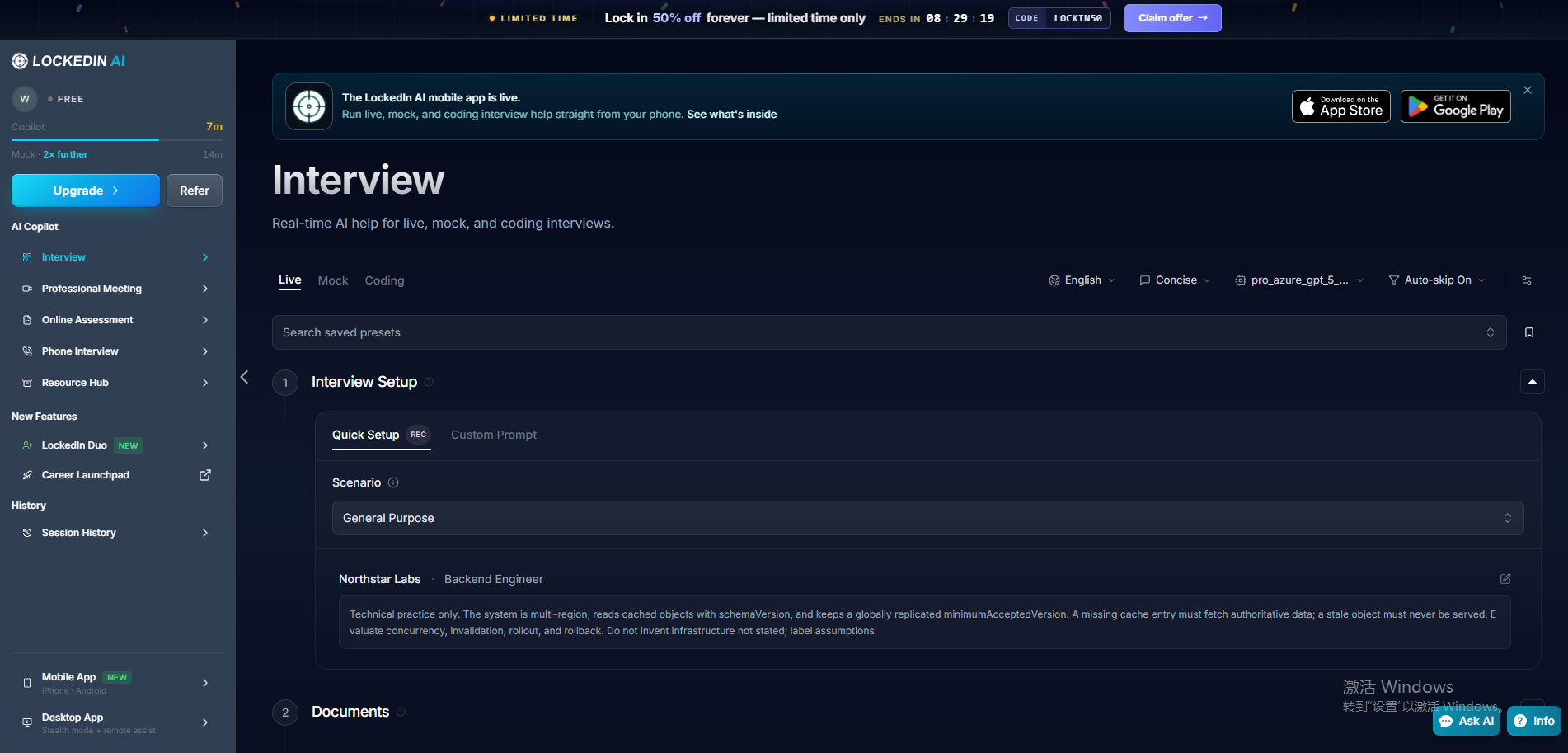Switch to the Coding tab
Viewport: 1568px width, 753px height.
pos(384,280)
